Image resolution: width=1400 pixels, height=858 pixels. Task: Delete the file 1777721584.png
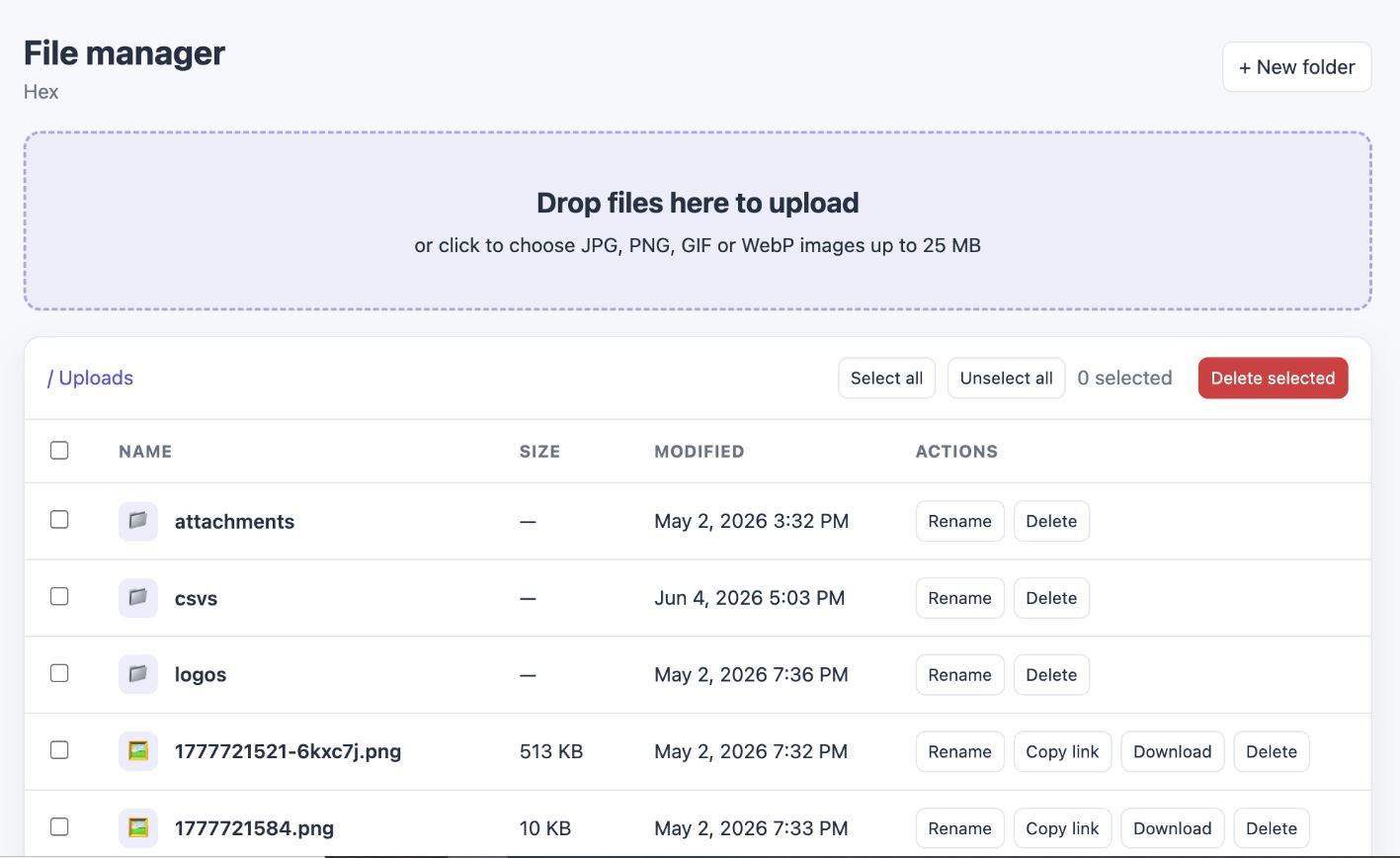pos(1272,828)
